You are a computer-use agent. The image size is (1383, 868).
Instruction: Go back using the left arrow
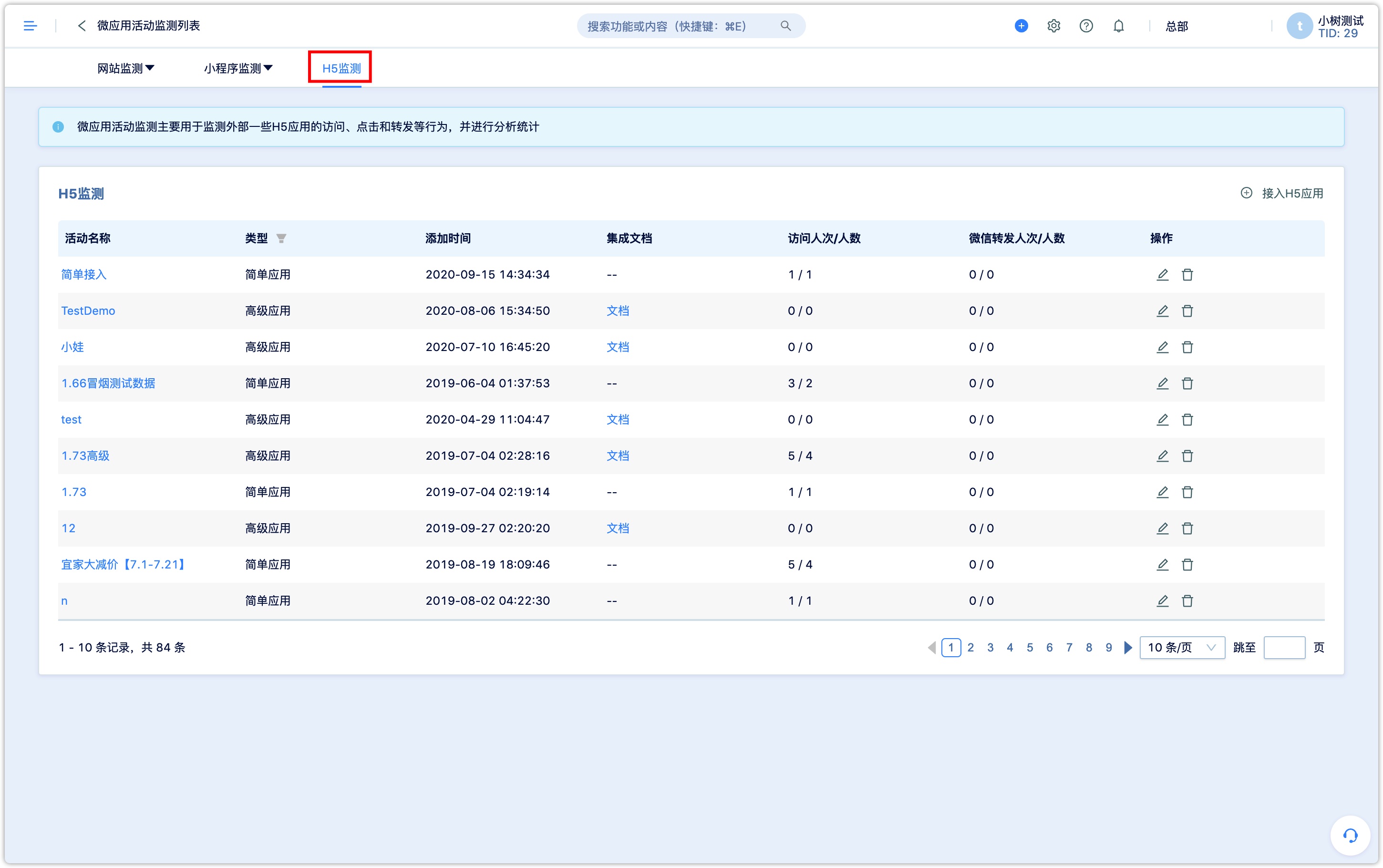82,26
